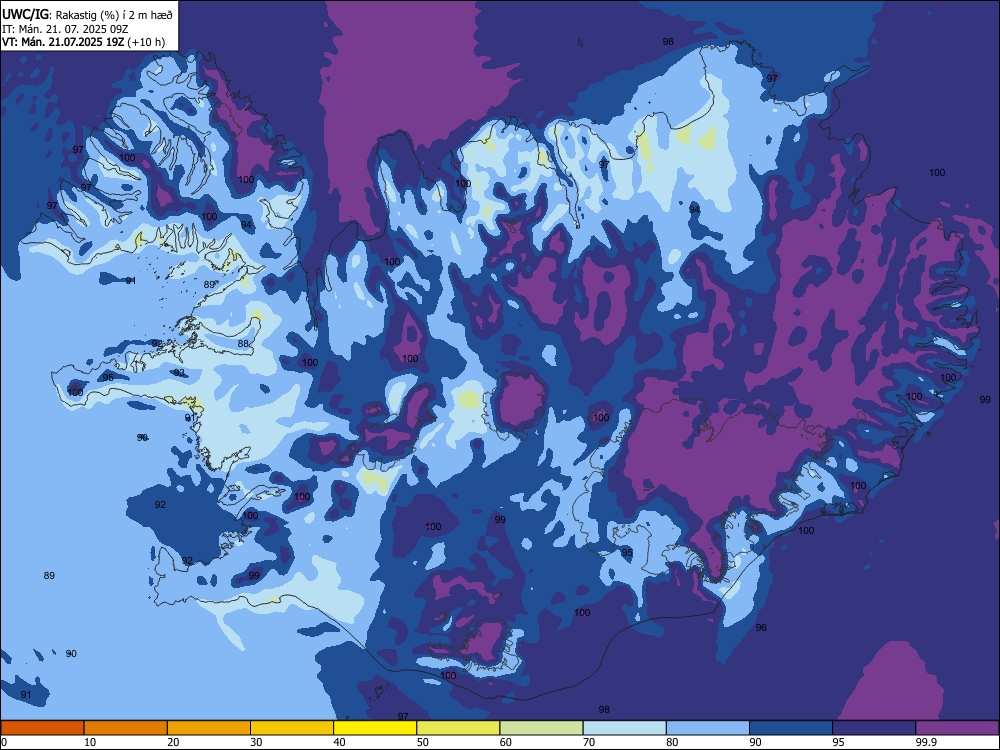
Task: Click the "50" label under the legend
Action: 423,742
